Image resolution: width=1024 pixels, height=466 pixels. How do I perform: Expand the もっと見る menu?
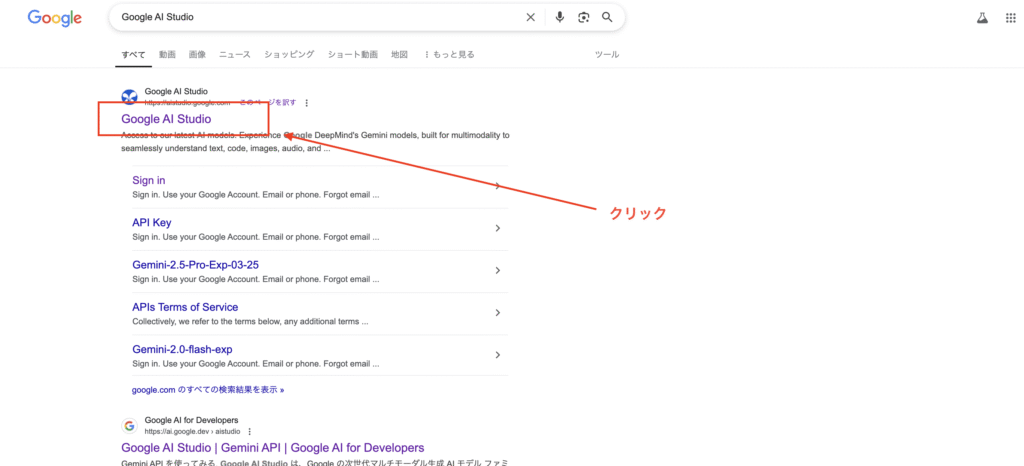pyautogui.click(x=449, y=55)
